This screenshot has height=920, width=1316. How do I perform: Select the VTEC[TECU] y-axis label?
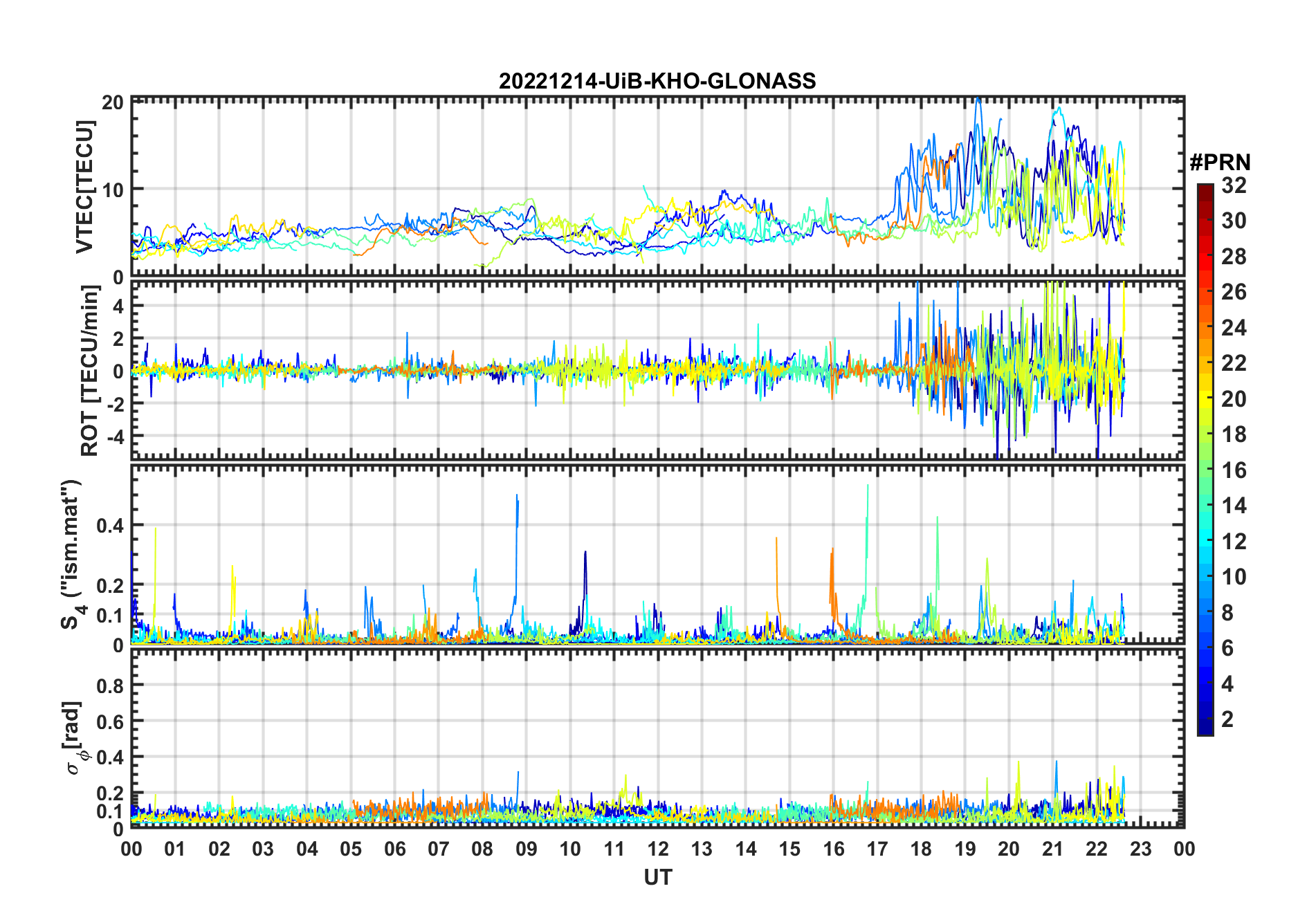point(84,187)
